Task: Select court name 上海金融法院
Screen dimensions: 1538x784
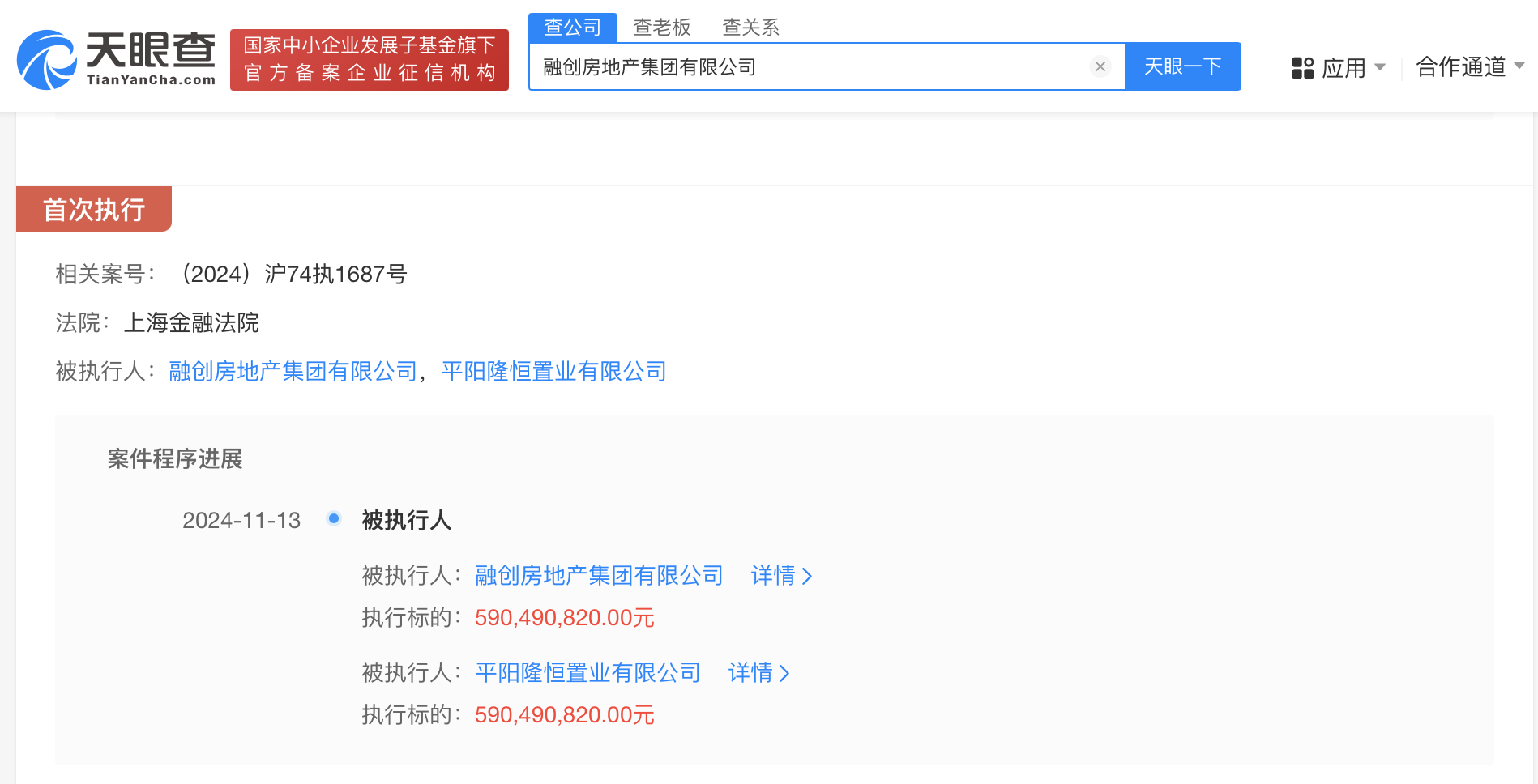Action: [x=191, y=322]
